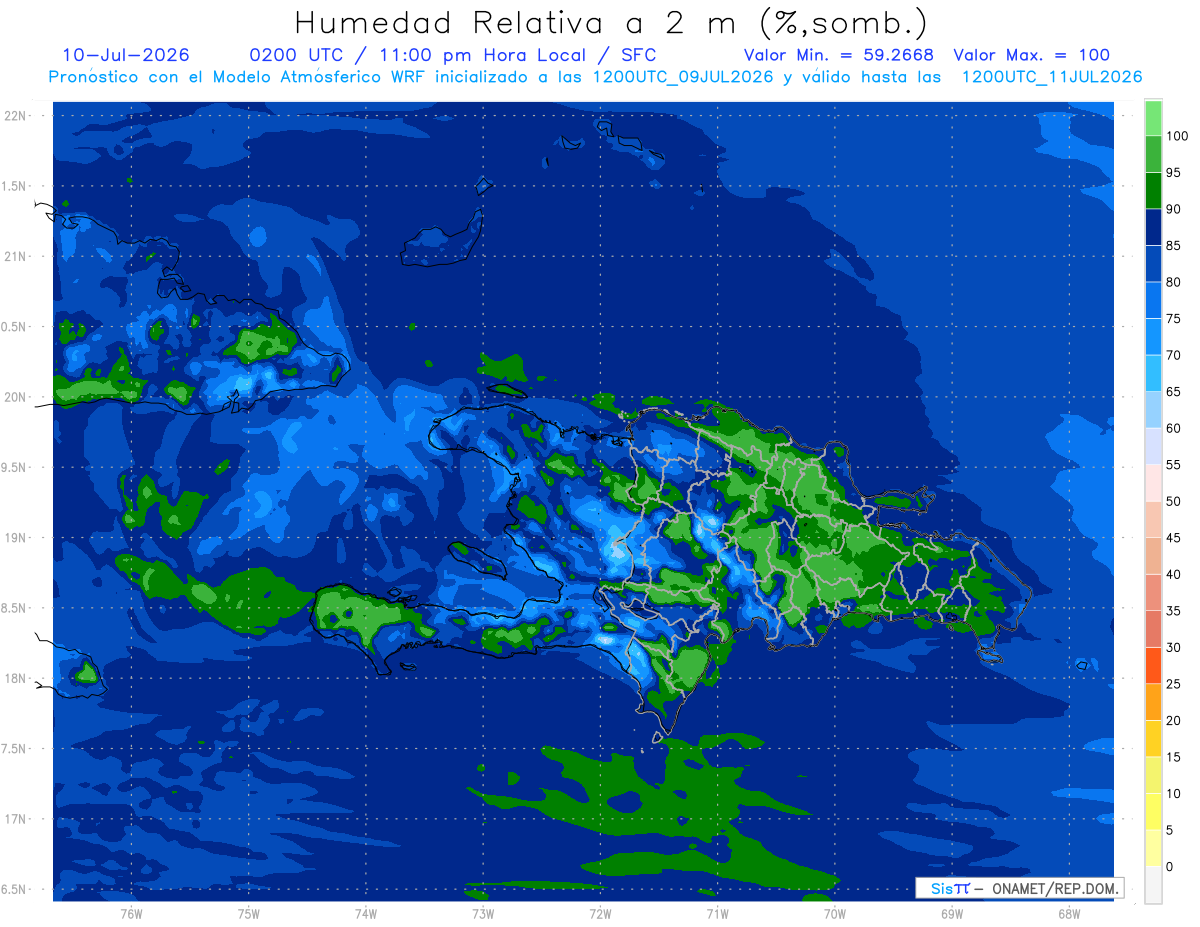Pick the medium green swatch between 95 and 100

[x=1153, y=155]
